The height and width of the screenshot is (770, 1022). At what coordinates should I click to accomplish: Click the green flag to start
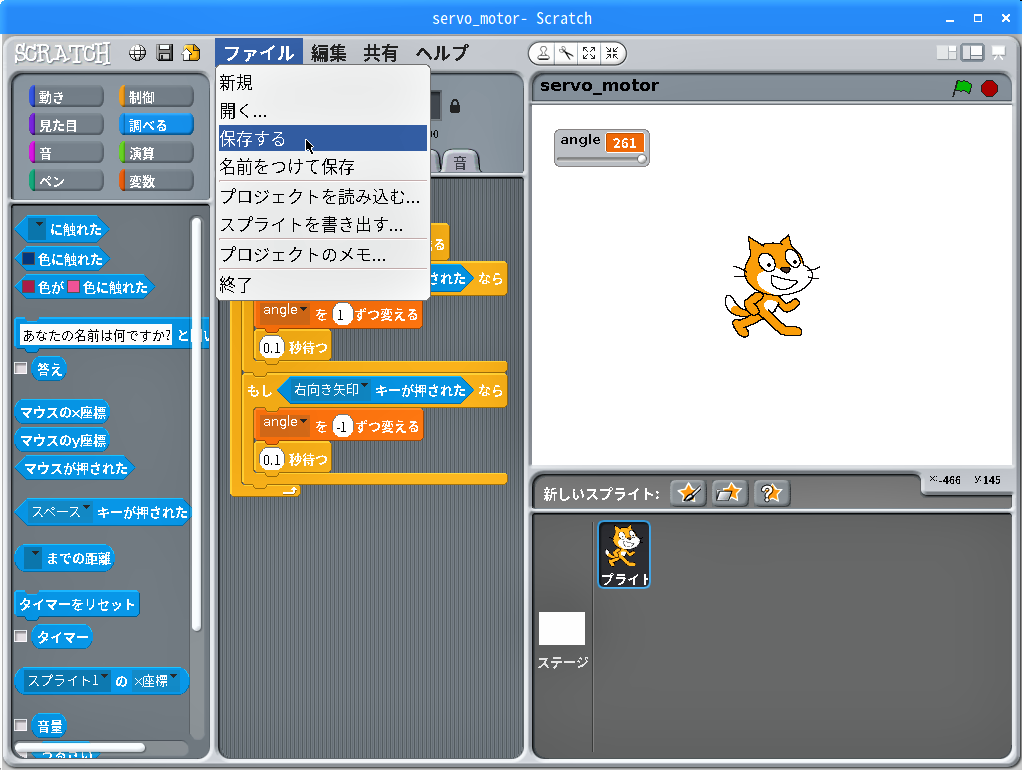[x=962, y=87]
